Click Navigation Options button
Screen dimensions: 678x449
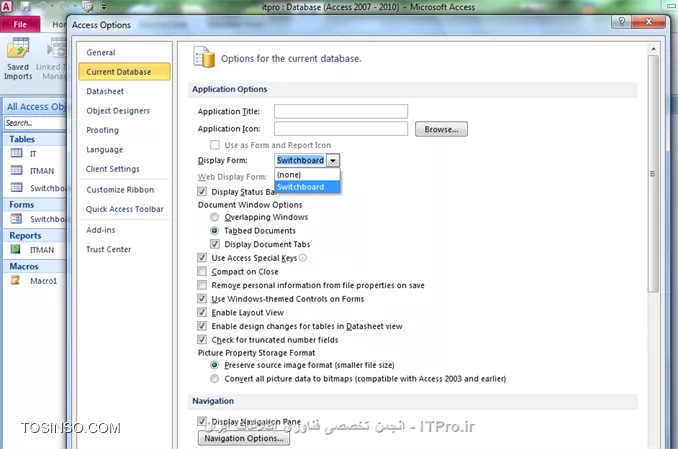pos(244,438)
